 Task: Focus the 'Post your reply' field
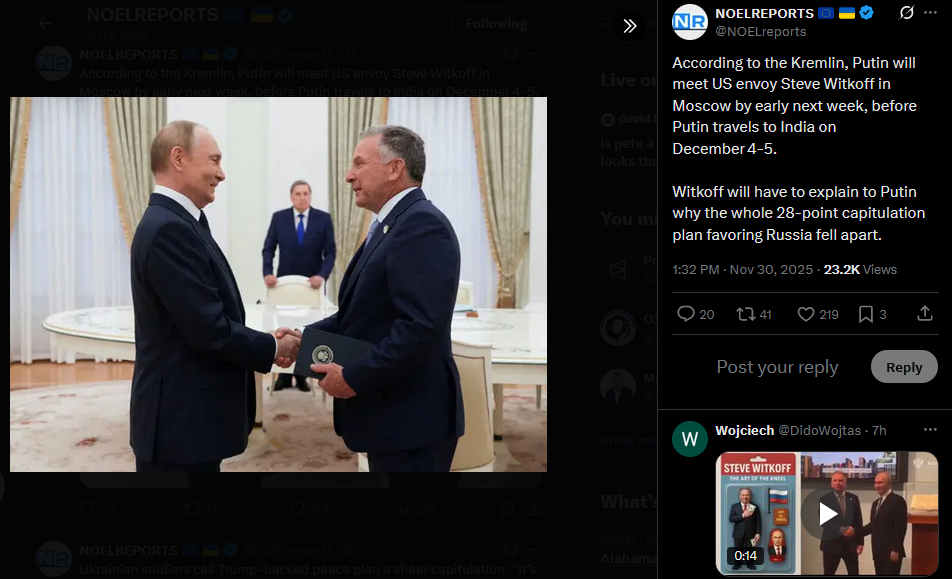[x=777, y=367]
